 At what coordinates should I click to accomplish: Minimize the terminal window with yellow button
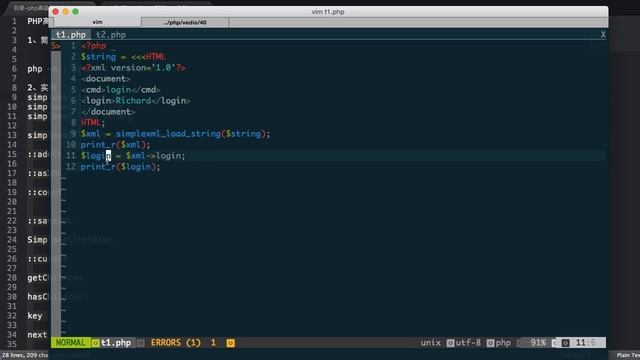click(x=65, y=11)
